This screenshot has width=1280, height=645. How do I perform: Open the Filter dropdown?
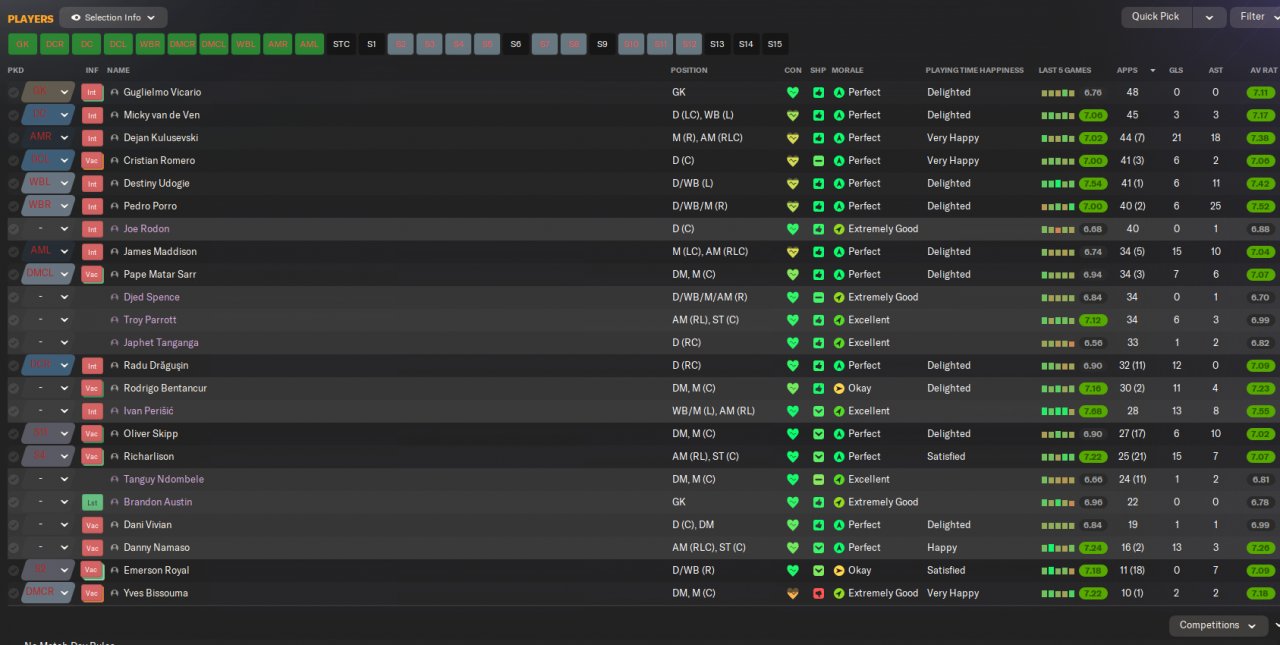pyautogui.click(x=1256, y=17)
